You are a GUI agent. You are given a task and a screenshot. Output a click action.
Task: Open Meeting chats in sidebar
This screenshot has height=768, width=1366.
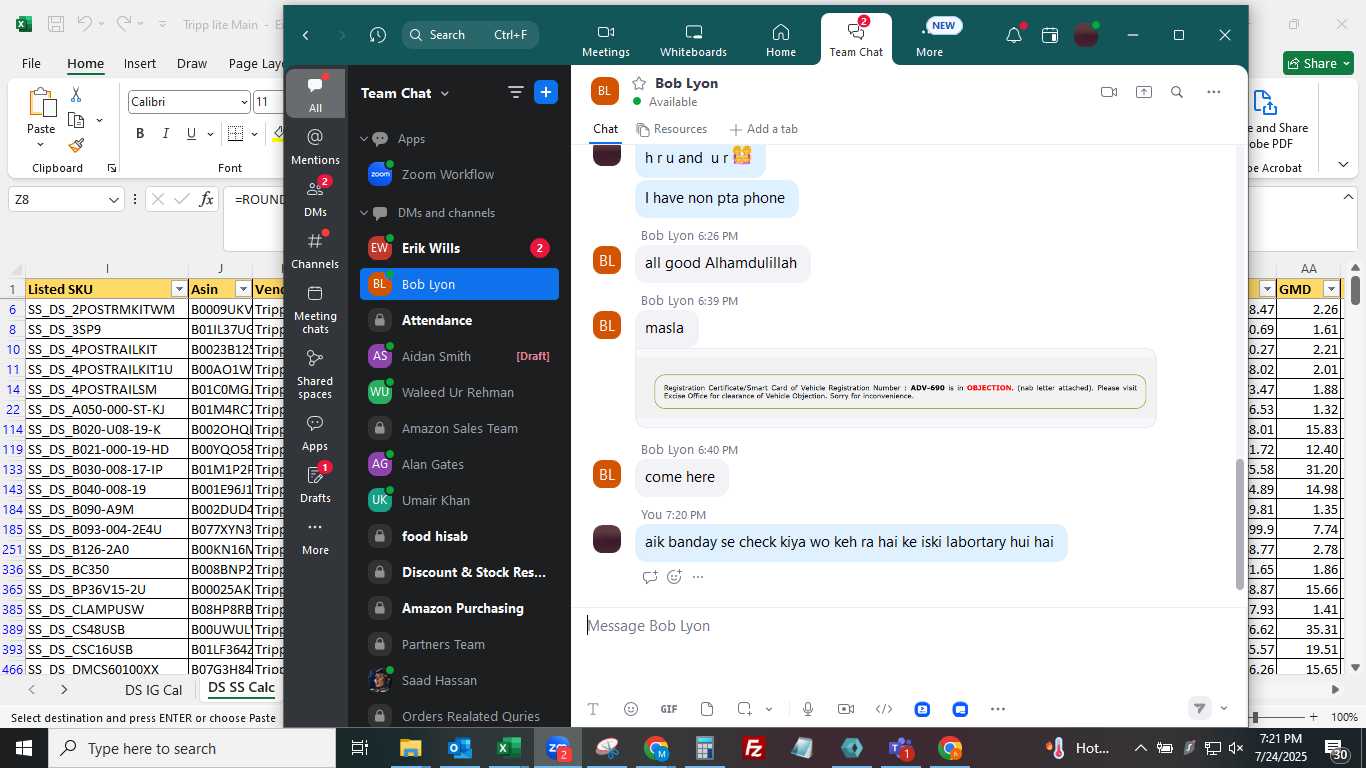pos(315,308)
